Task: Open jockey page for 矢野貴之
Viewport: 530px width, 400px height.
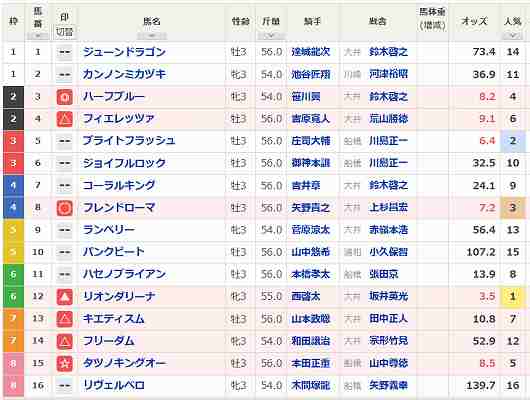Action: point(310,208)
